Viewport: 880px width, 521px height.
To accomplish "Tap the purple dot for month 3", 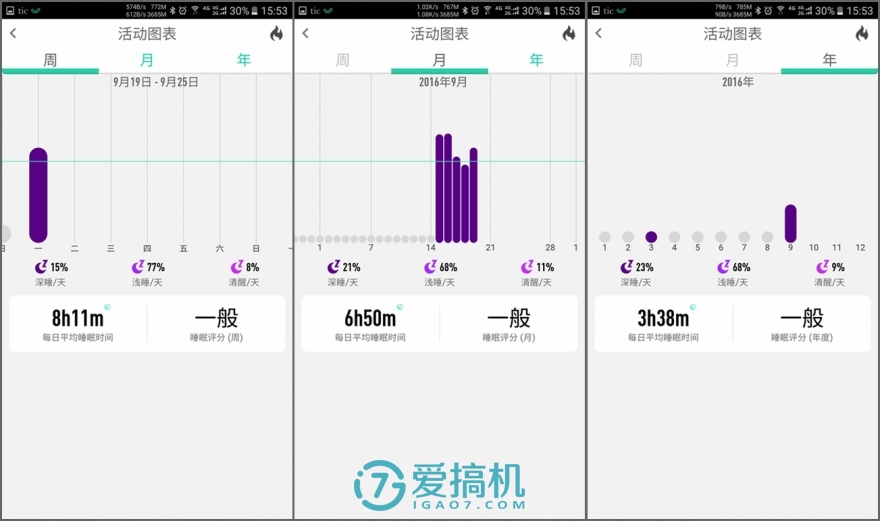I will click(651, 237).
